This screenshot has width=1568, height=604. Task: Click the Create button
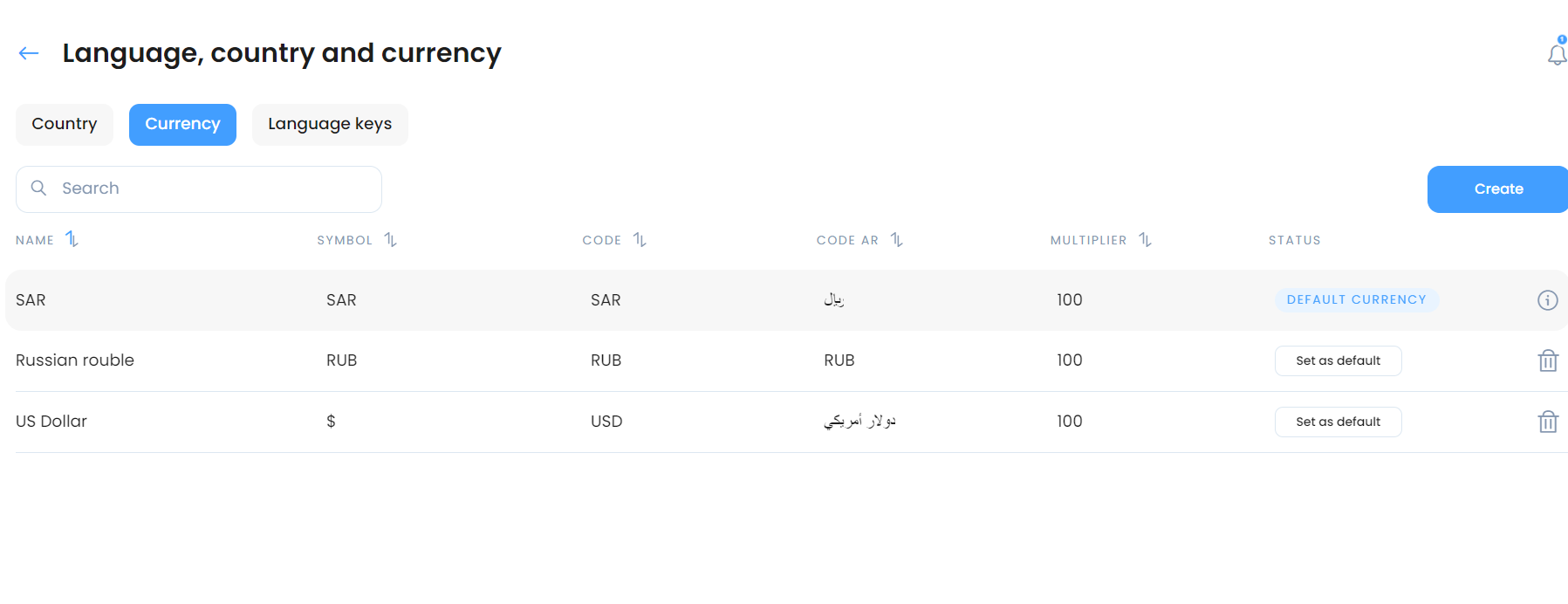pos(1497,189)
